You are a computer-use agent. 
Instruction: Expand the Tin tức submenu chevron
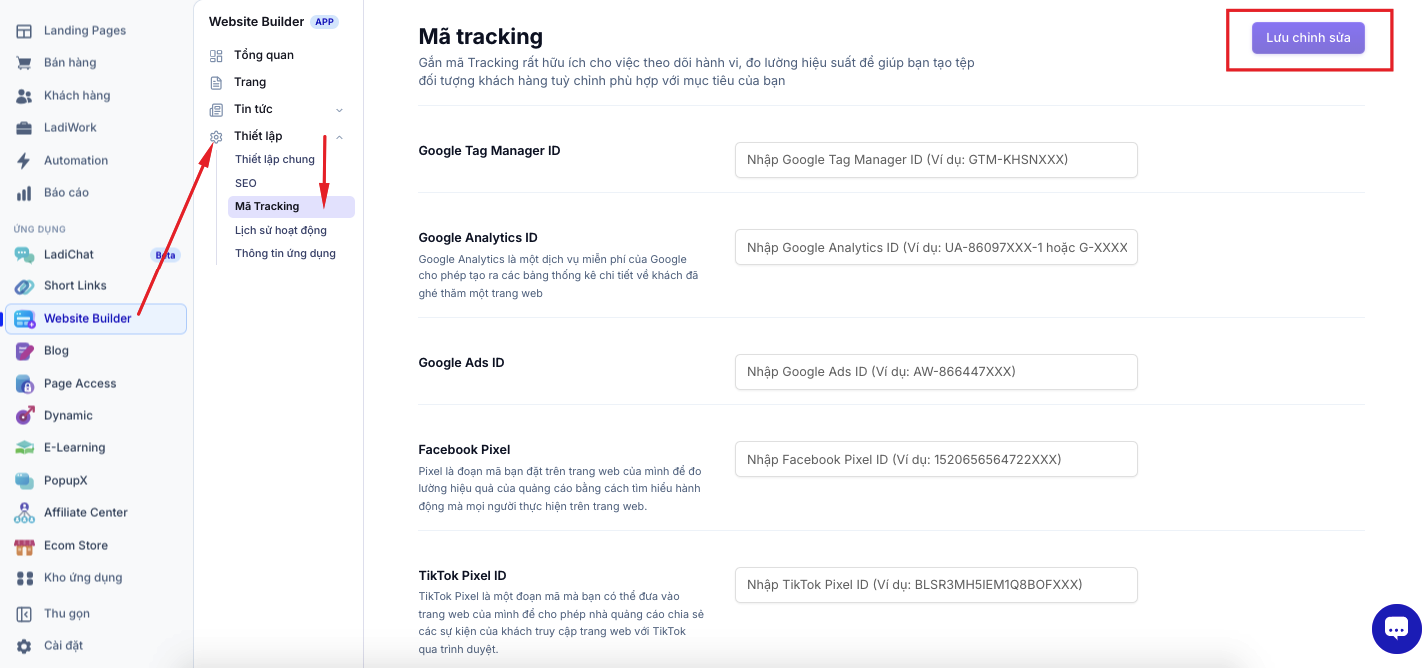339,110
